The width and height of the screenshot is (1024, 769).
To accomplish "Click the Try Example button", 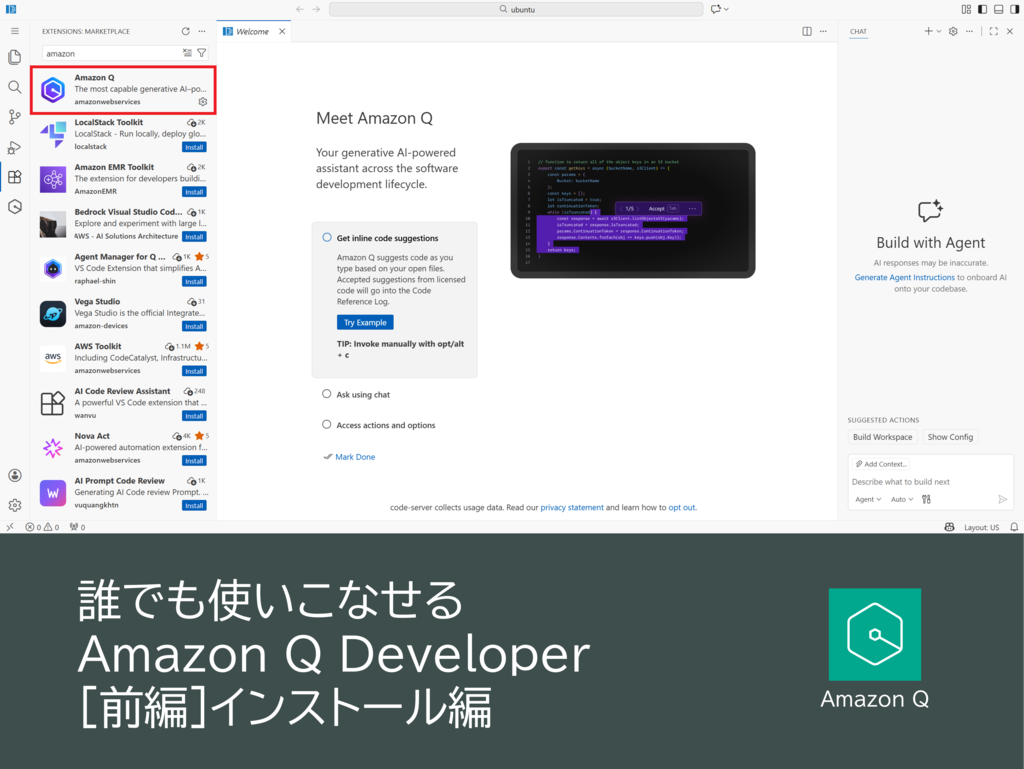I will point(365,322).
